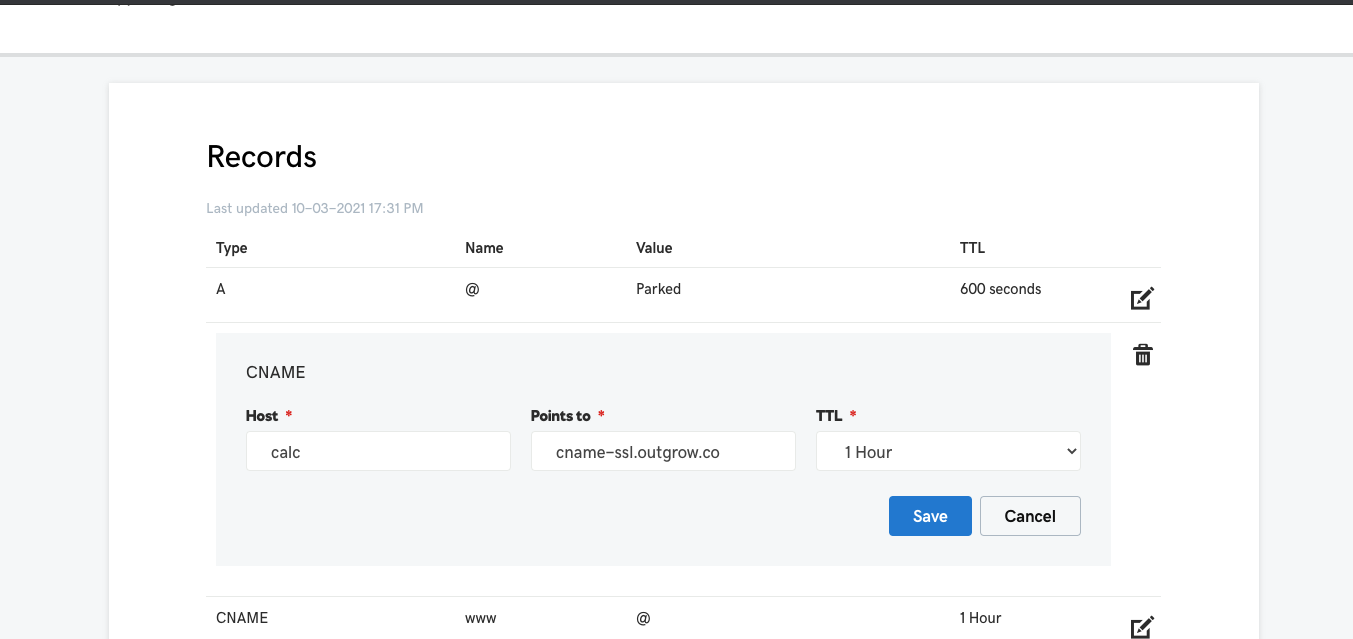Click the Last updated timestamp text

pyautogui.click(x=315, y=209)
